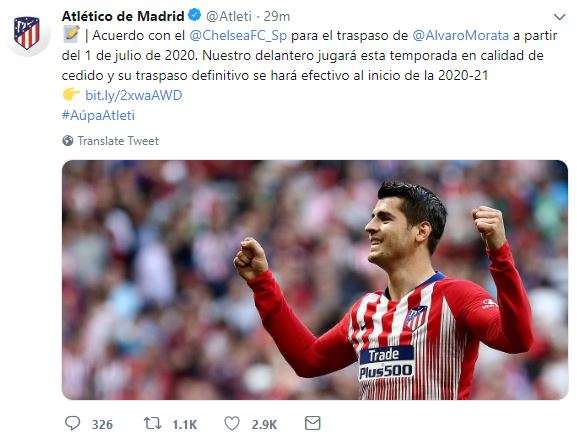577x440 pixels.
Task: Open the @AlvaroMorata mention link
Action: point(461,36)
